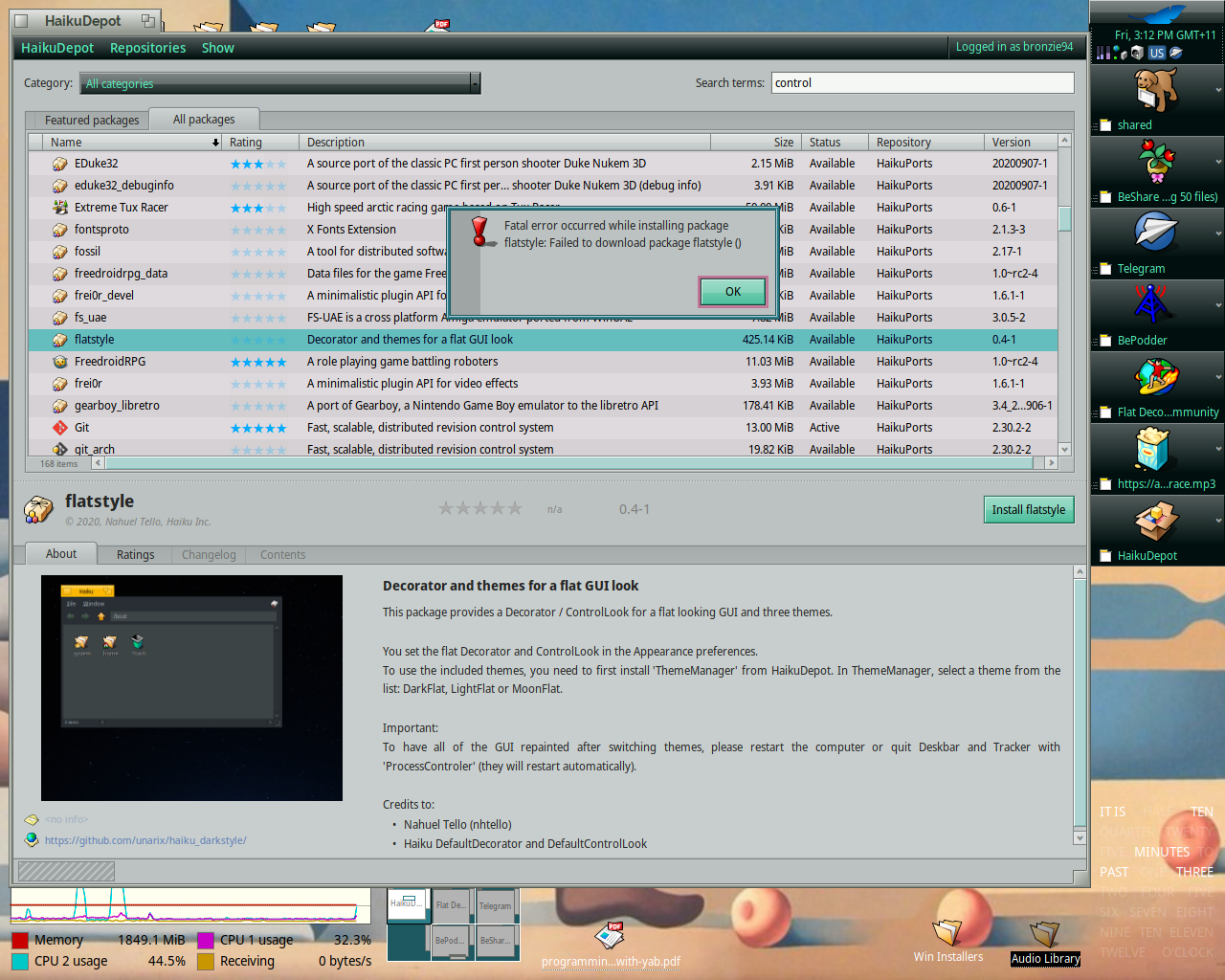Click the package list vertical scrollbar thumb
1225x980 pixels.
pyautogui.click(x=1064, y=219)
